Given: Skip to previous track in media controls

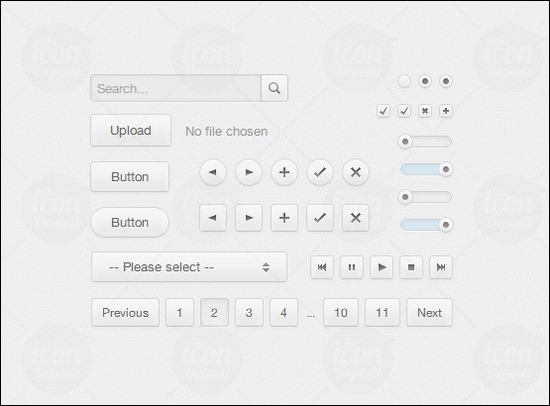Looking at the screenshot, I should 322,267.
